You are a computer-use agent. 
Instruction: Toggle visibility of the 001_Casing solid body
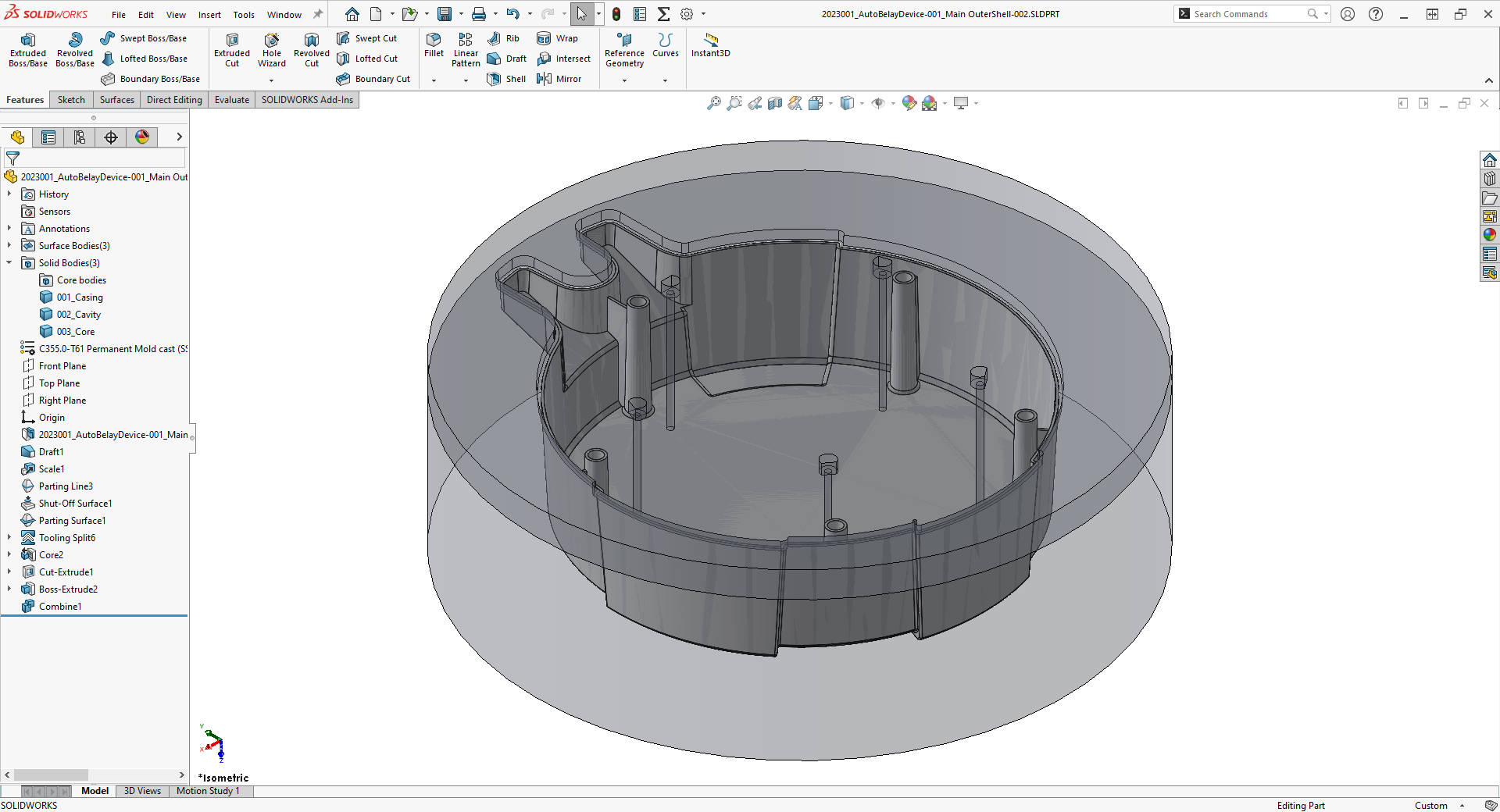[79, 297]
